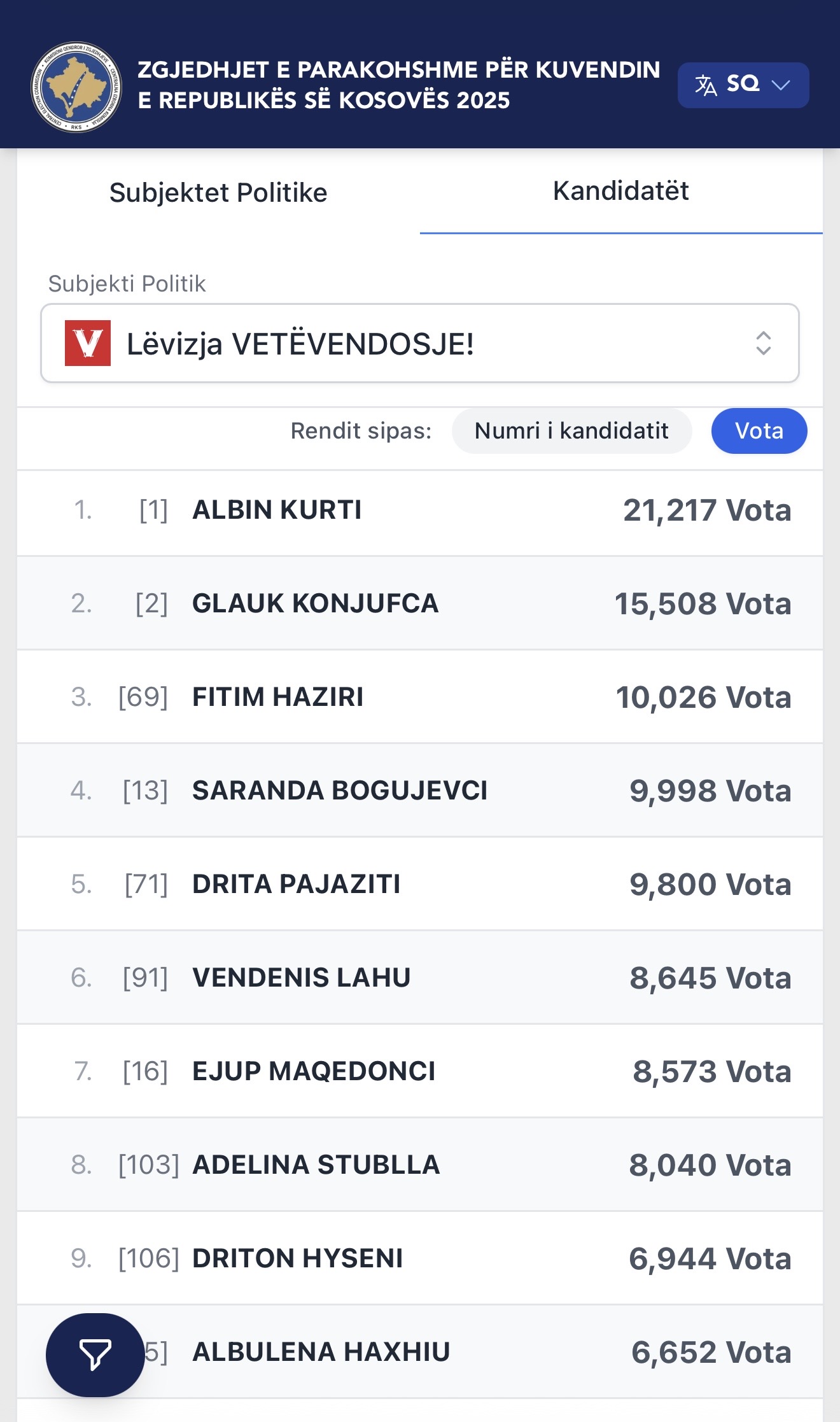
Task: Sort by Numri i kandidatit
Action: click(x=571, y=431)
